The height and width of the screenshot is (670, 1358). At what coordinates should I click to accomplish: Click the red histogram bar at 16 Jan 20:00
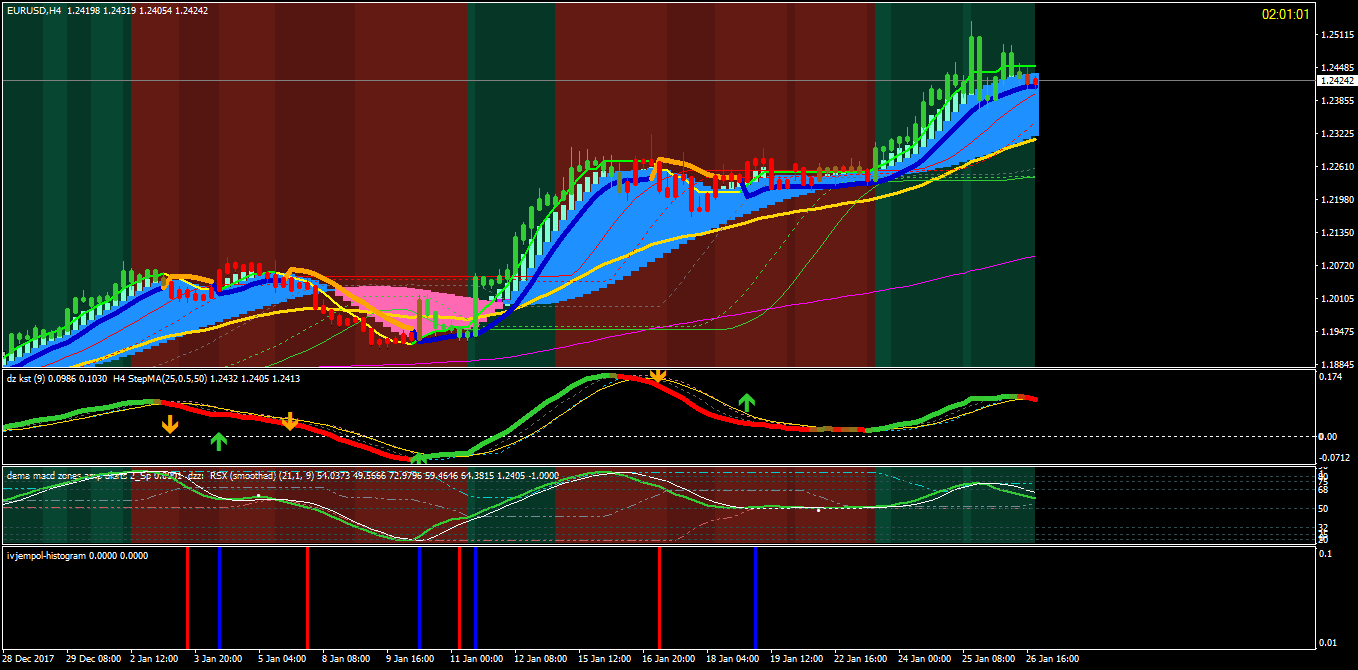[659, 598]
